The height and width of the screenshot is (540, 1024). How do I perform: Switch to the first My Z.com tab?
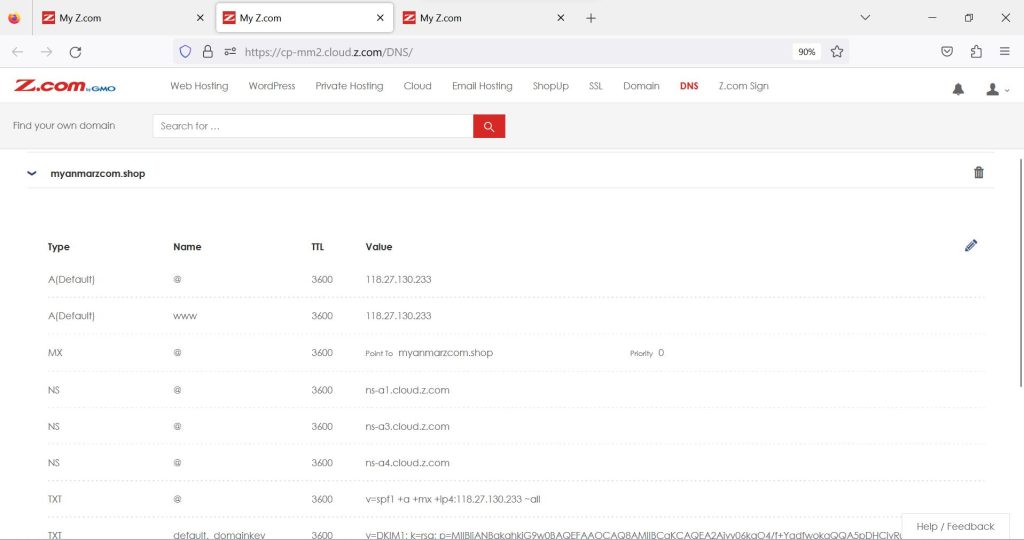123,18
